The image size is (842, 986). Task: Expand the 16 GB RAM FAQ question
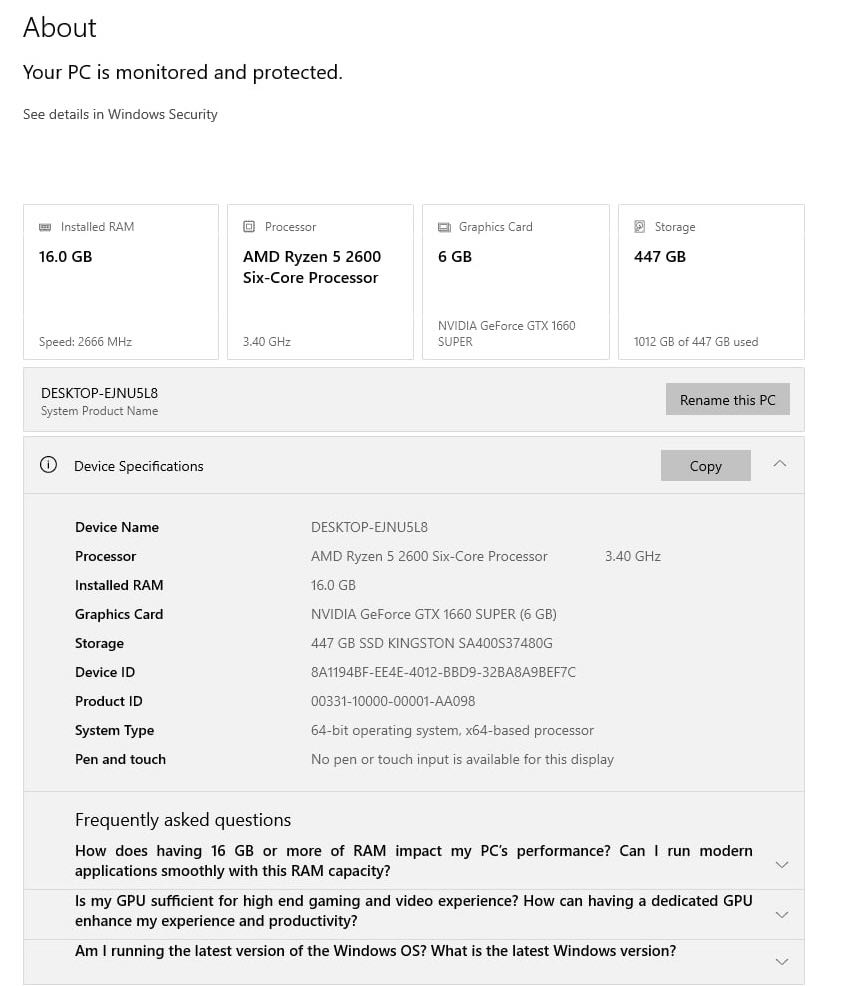click(x=782, y=864)
